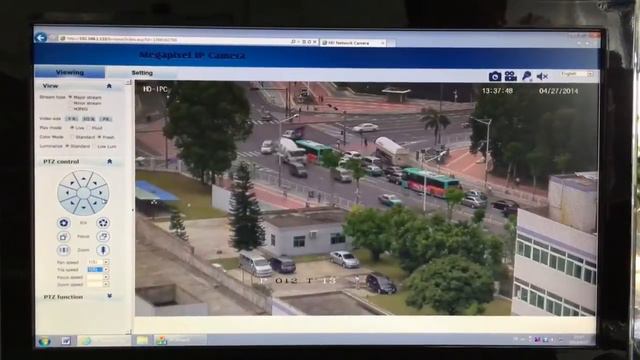This screenshot has width=640, height=360.
Task: Open a new browser tab
Action: (391, 43)
